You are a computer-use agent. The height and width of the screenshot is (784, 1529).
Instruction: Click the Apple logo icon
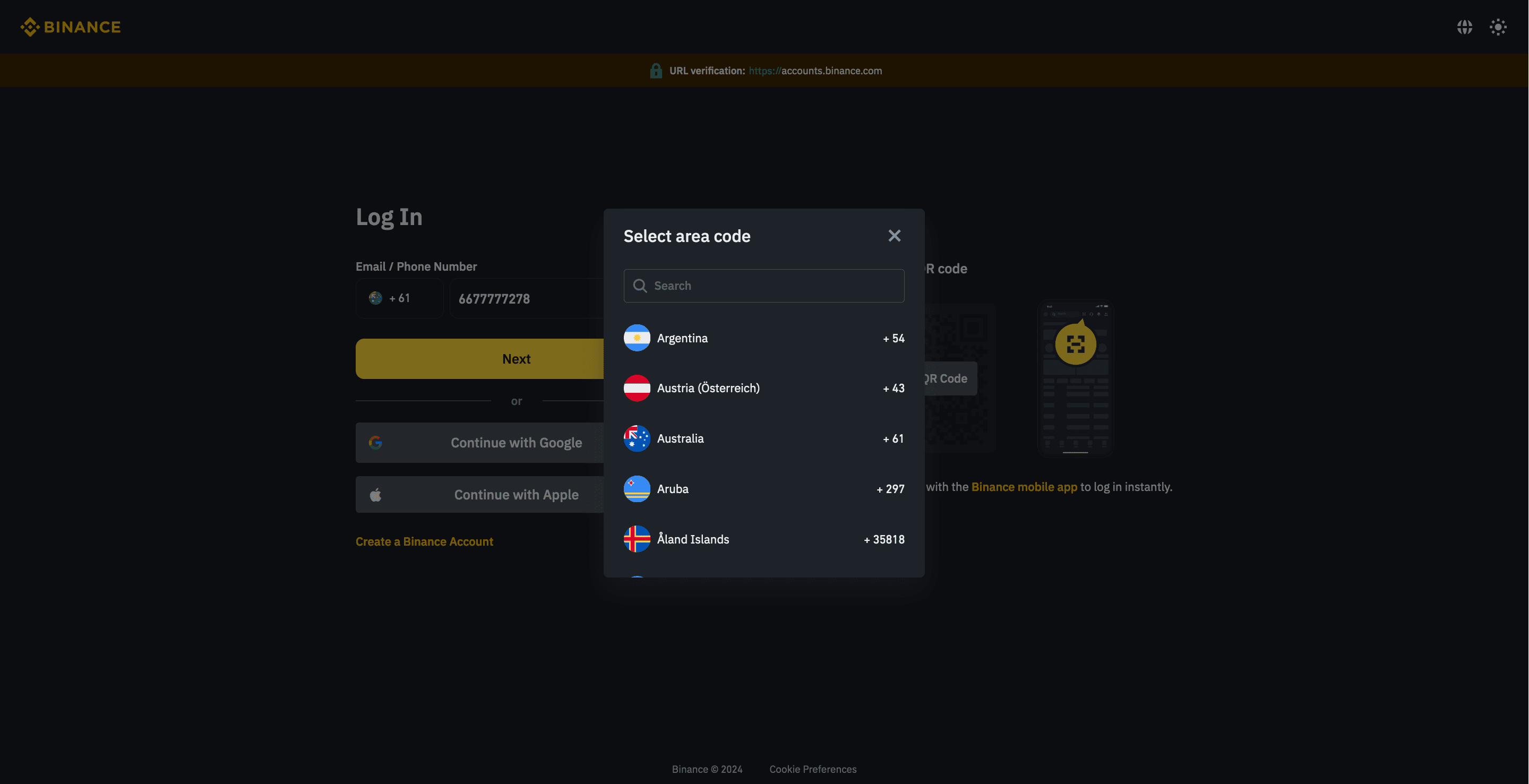(375, 495)
